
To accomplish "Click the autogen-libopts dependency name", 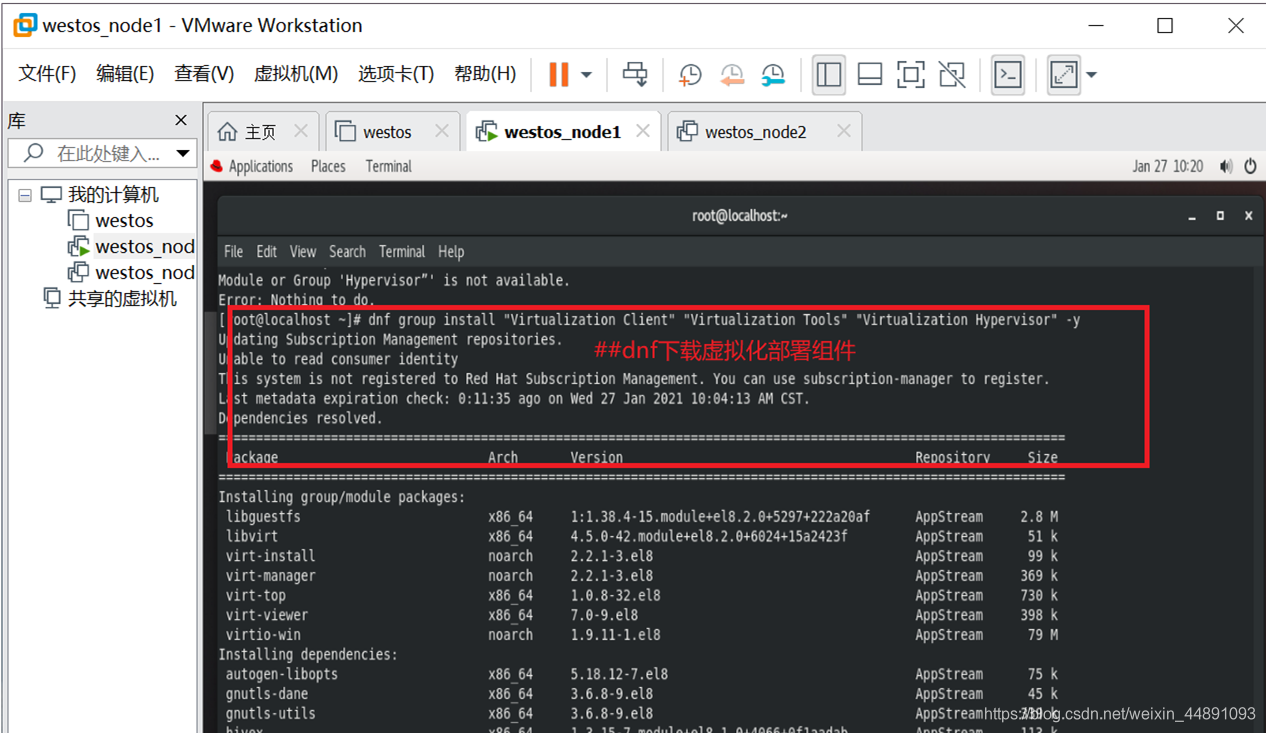I will click(x=282, y=674).
